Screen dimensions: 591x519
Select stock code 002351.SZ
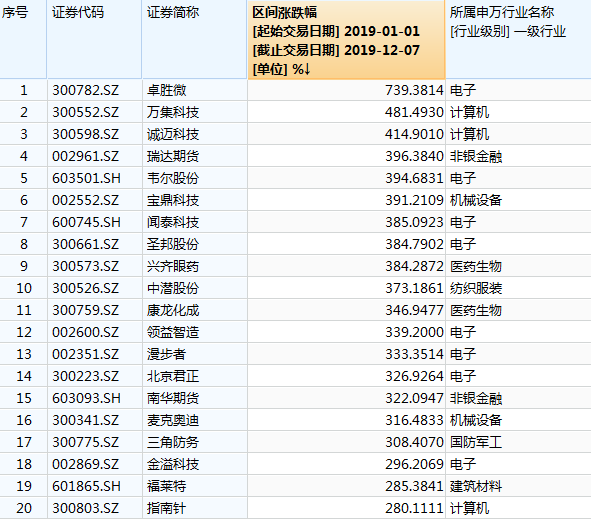(85, 354)
